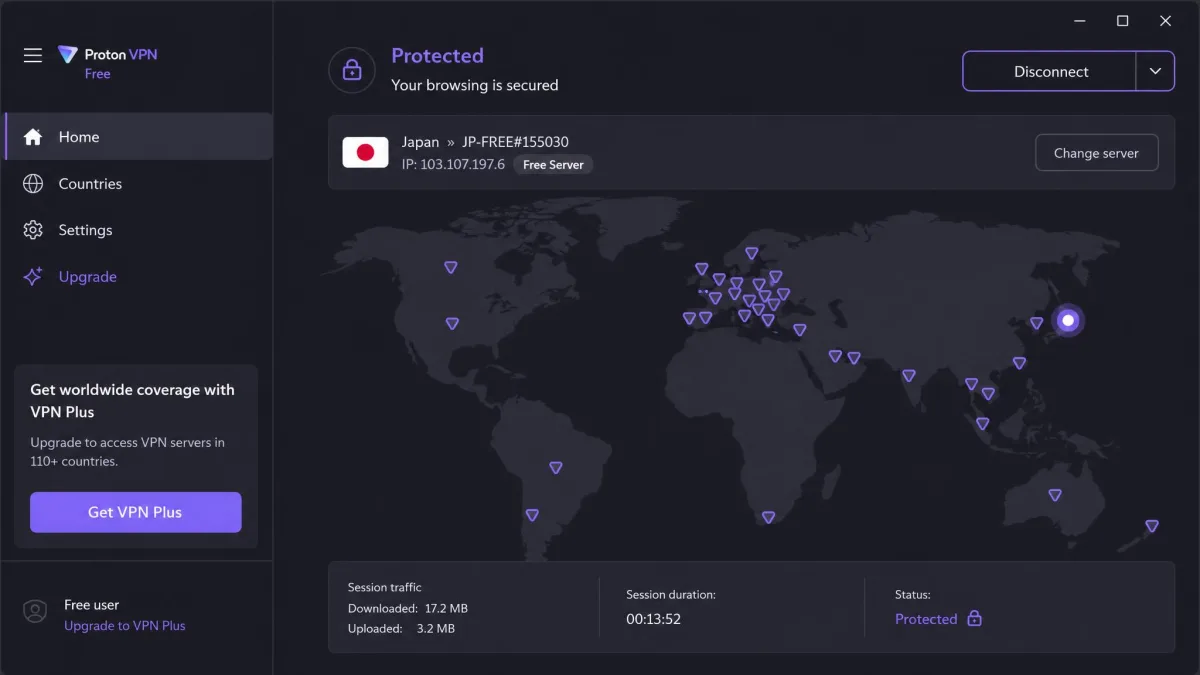Click the Free user avatar icon

point(35,612)
